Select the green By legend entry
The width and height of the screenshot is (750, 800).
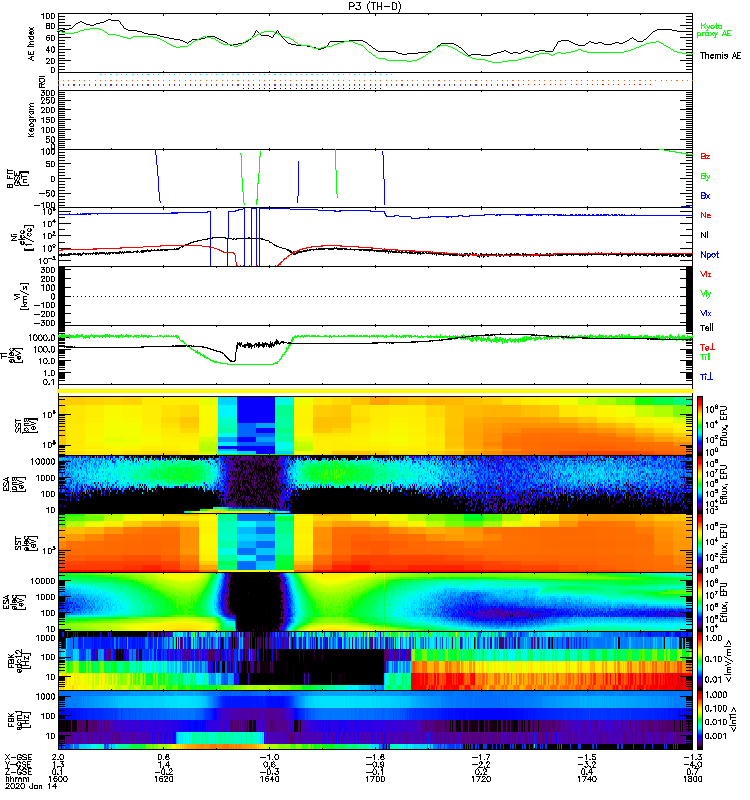click(705, 176)
